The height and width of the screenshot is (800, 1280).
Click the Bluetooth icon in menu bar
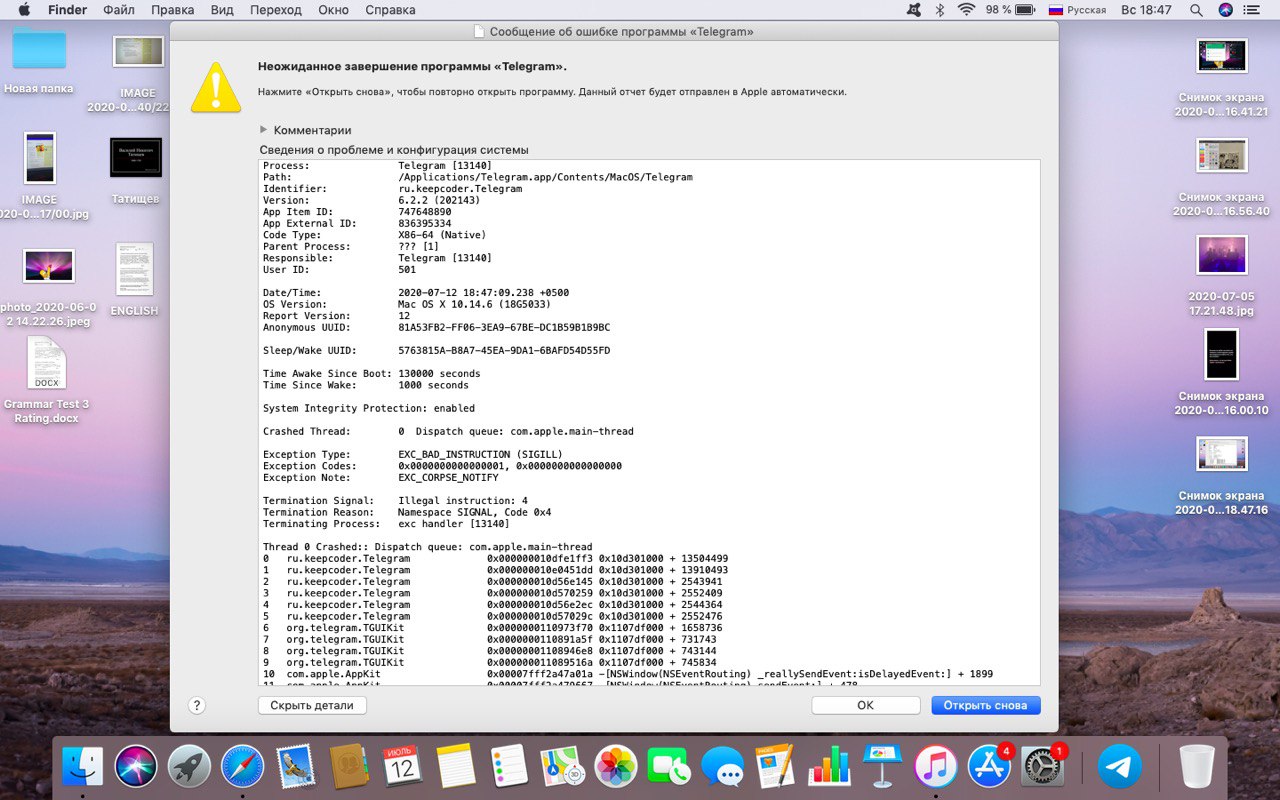point(940,10)
